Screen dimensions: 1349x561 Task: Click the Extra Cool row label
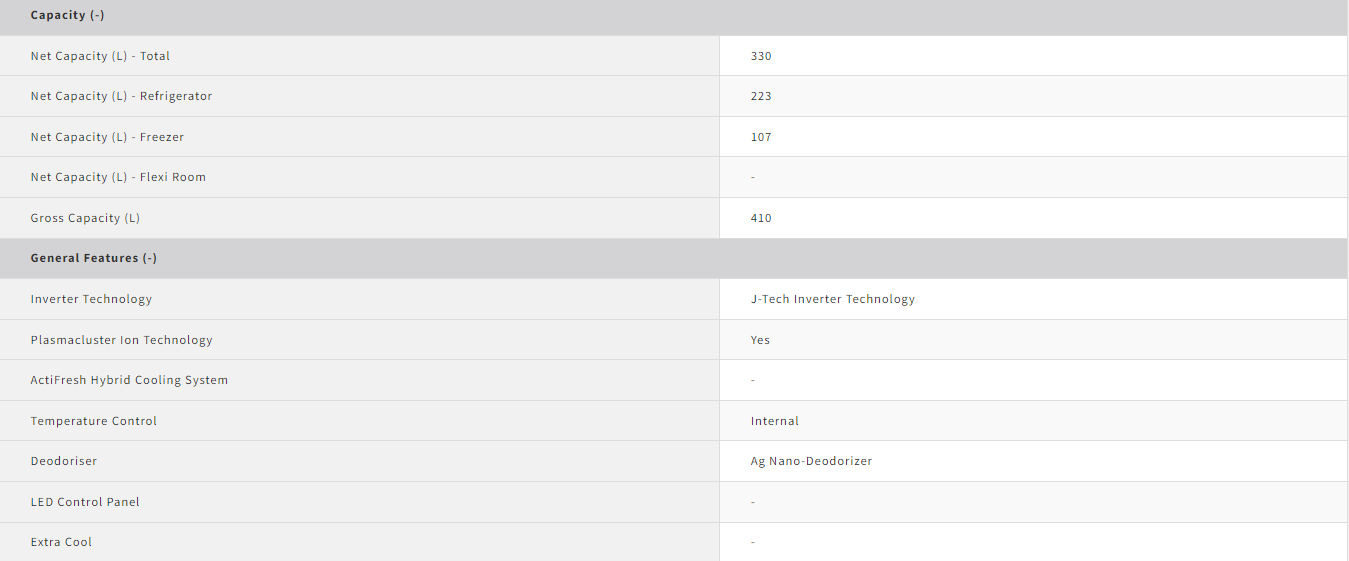tap(61, 542)
